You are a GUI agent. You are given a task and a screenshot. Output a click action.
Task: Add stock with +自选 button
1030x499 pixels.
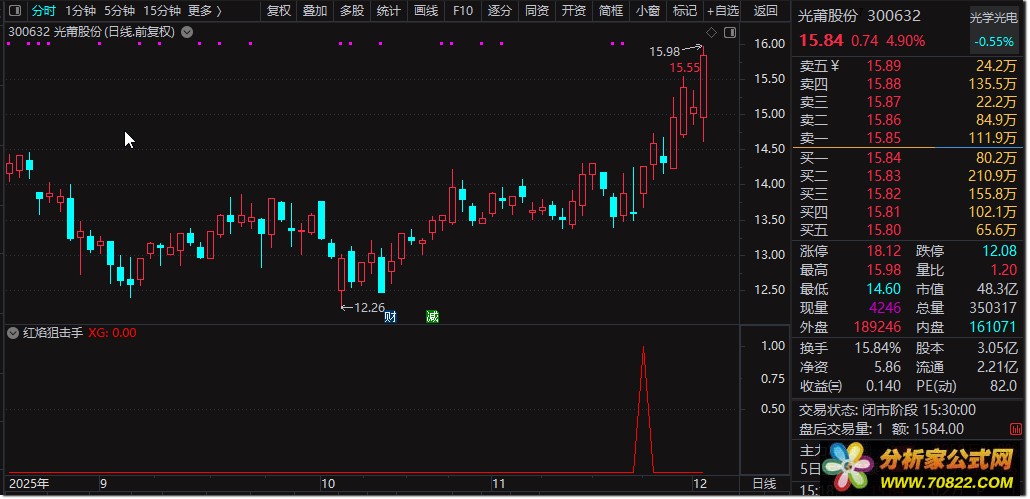pos(723,11)
